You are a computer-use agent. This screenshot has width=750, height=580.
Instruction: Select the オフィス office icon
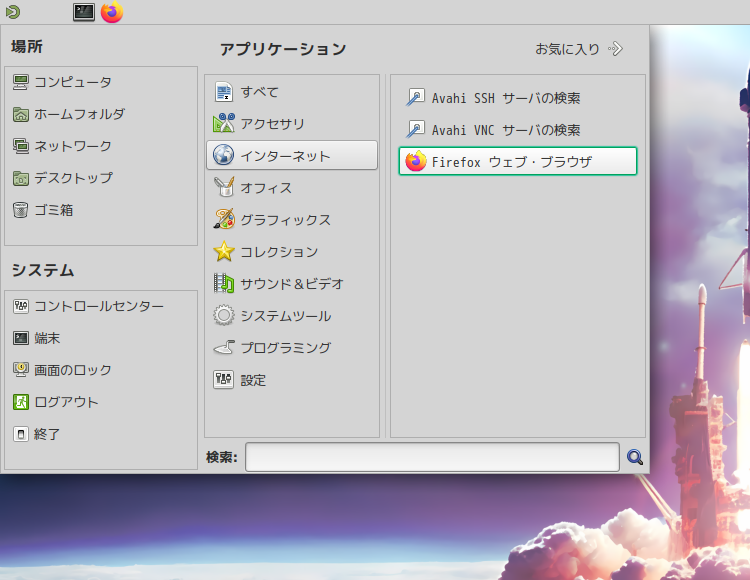click(223, 187)
